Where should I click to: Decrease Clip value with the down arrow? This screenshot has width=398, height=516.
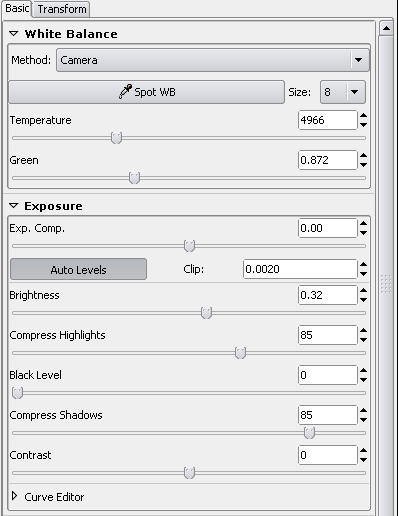363,274
